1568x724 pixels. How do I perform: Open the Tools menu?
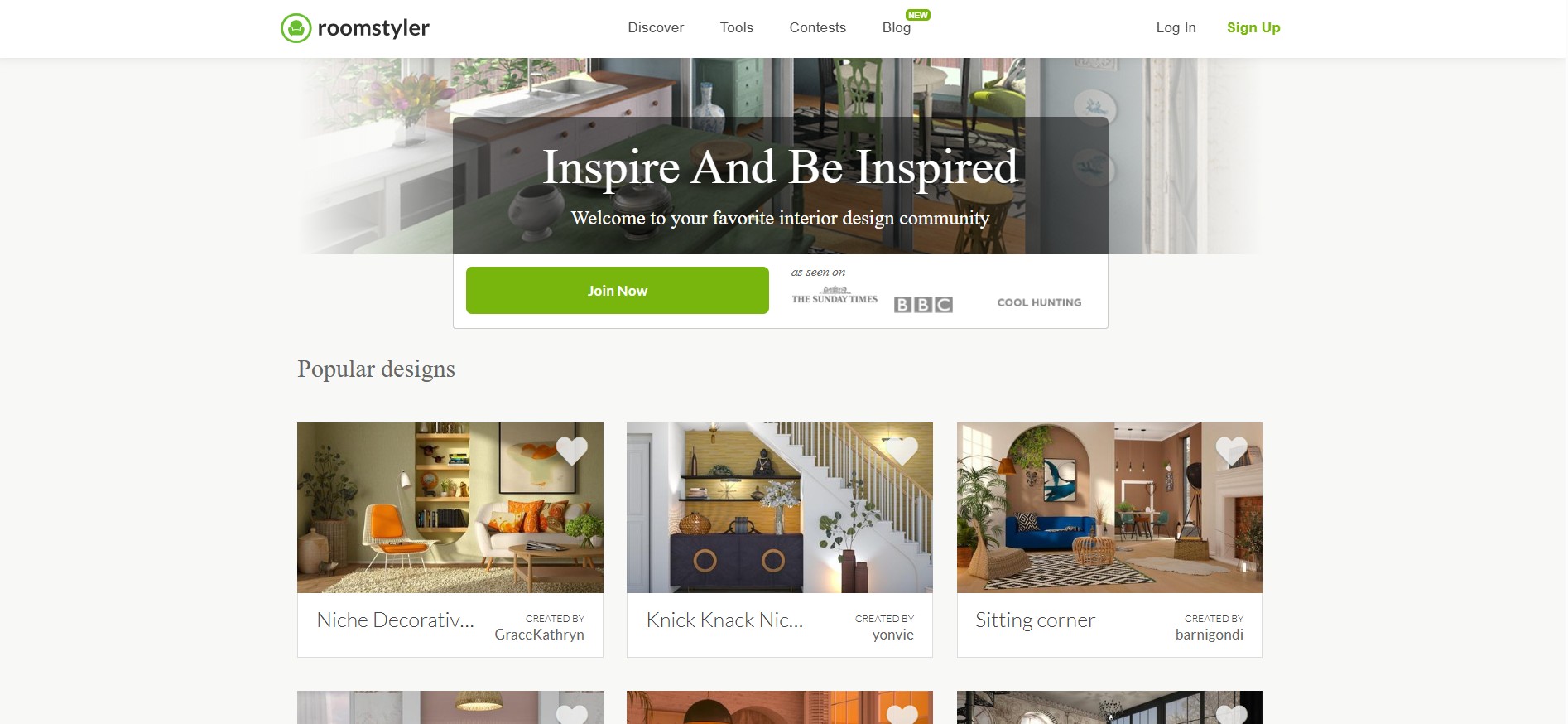tap(737, 27)
